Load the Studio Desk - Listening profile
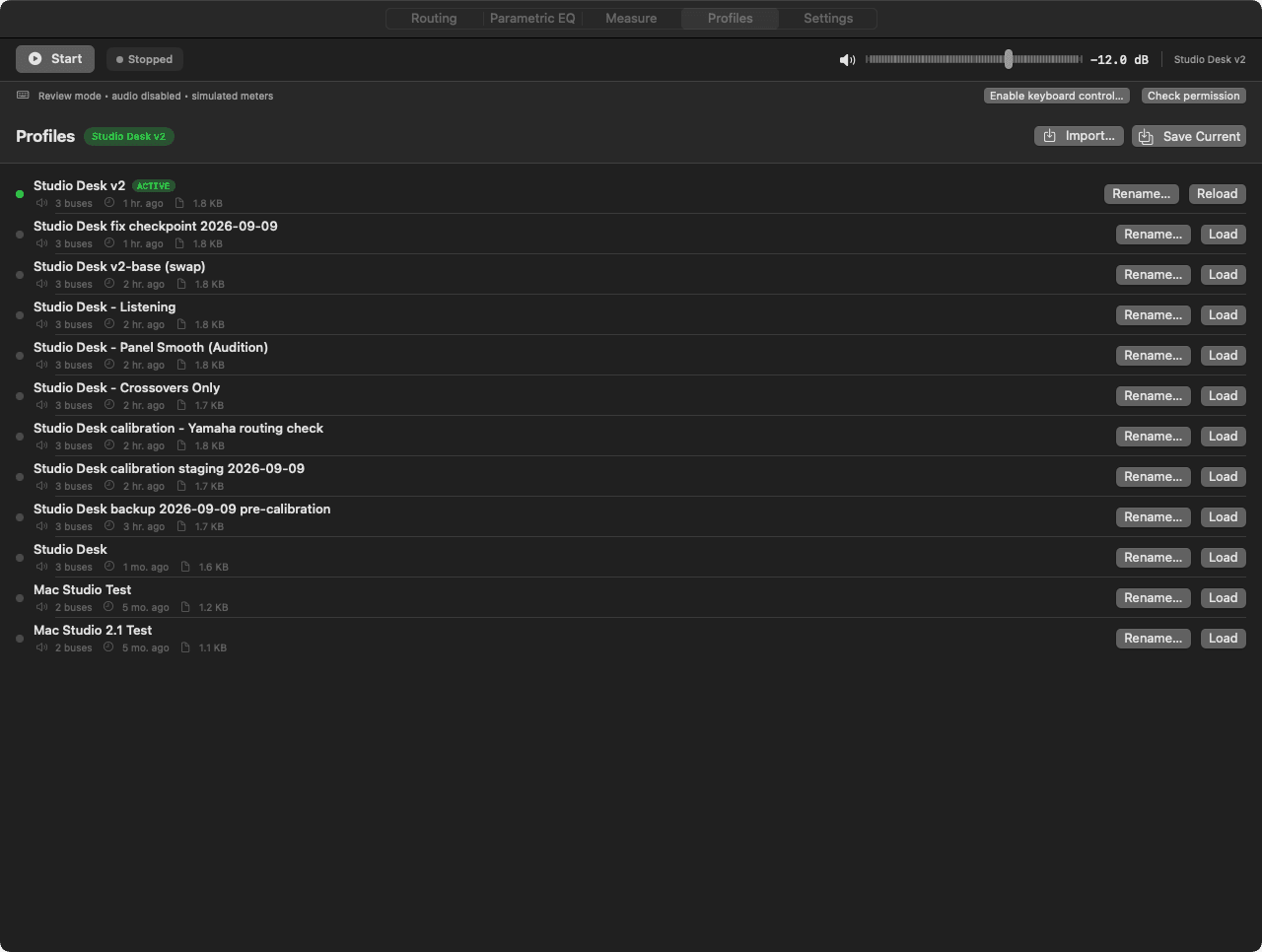 (1223, 315)
